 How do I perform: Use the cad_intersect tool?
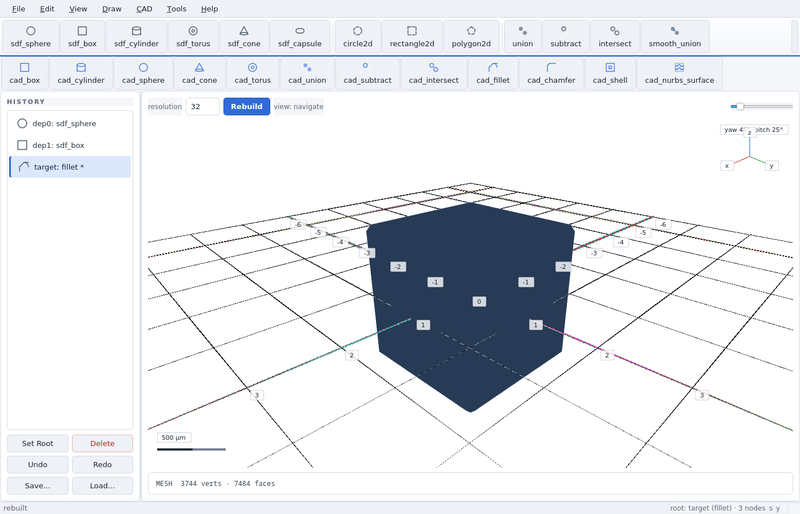click(x=433, y=74)
